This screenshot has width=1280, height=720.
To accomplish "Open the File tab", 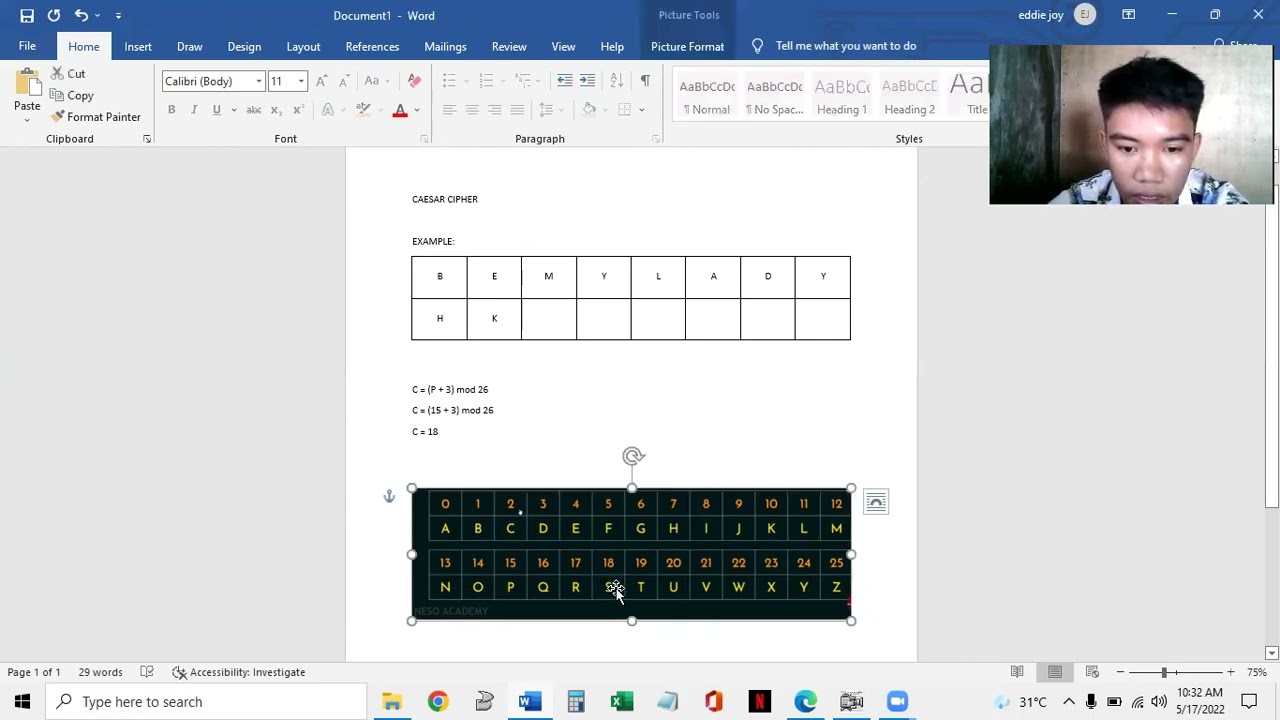I will click(27, 46).
